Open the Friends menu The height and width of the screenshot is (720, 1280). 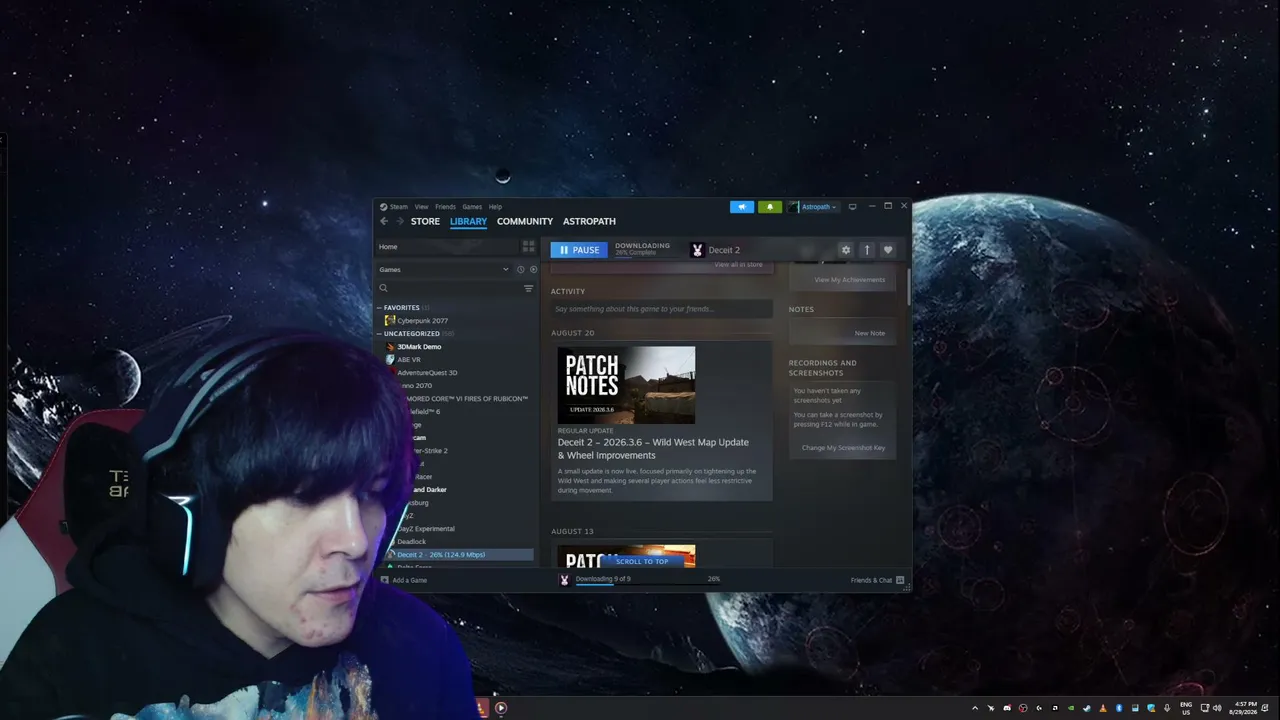(445, 207)
